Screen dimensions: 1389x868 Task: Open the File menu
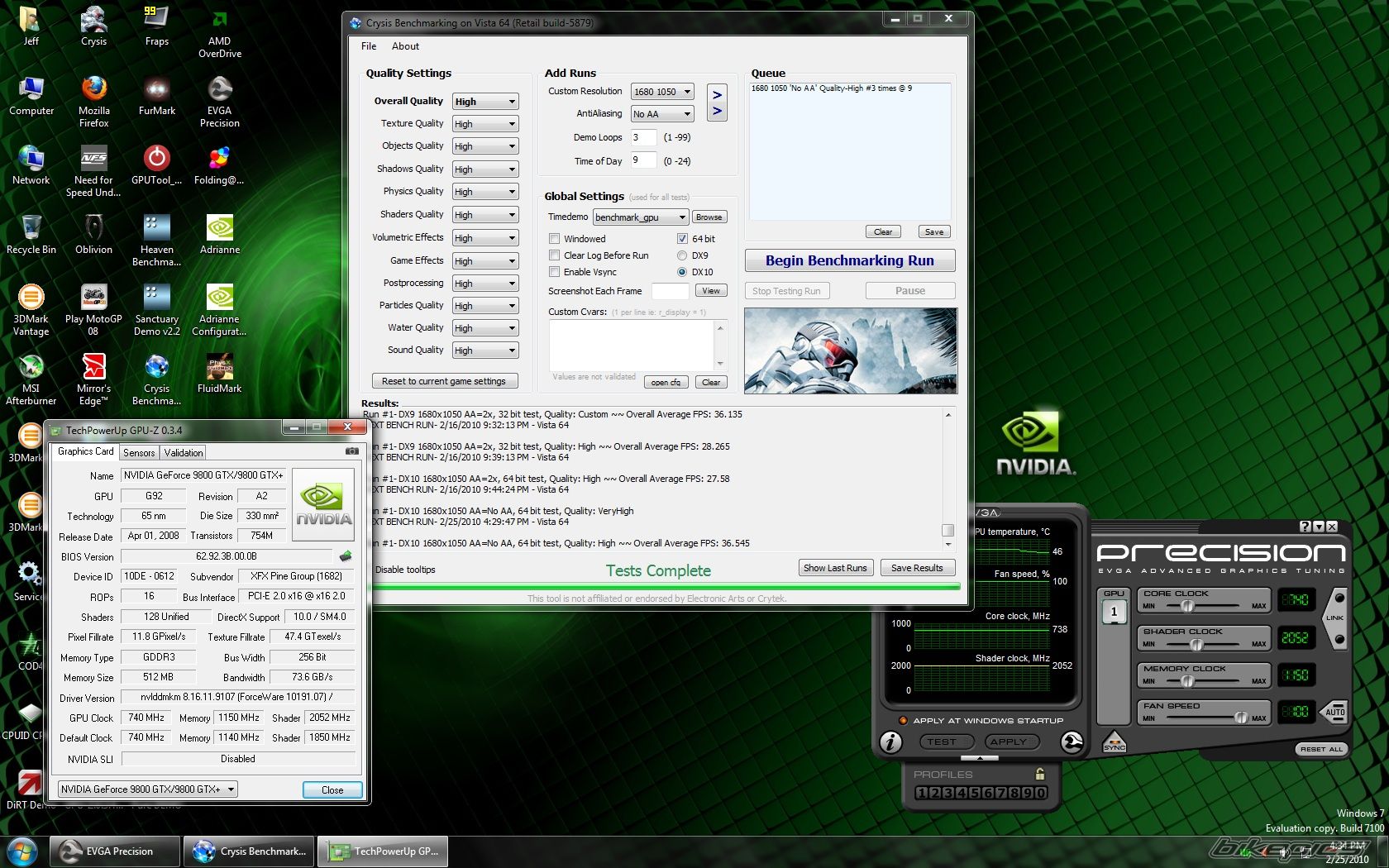[369, 46]
